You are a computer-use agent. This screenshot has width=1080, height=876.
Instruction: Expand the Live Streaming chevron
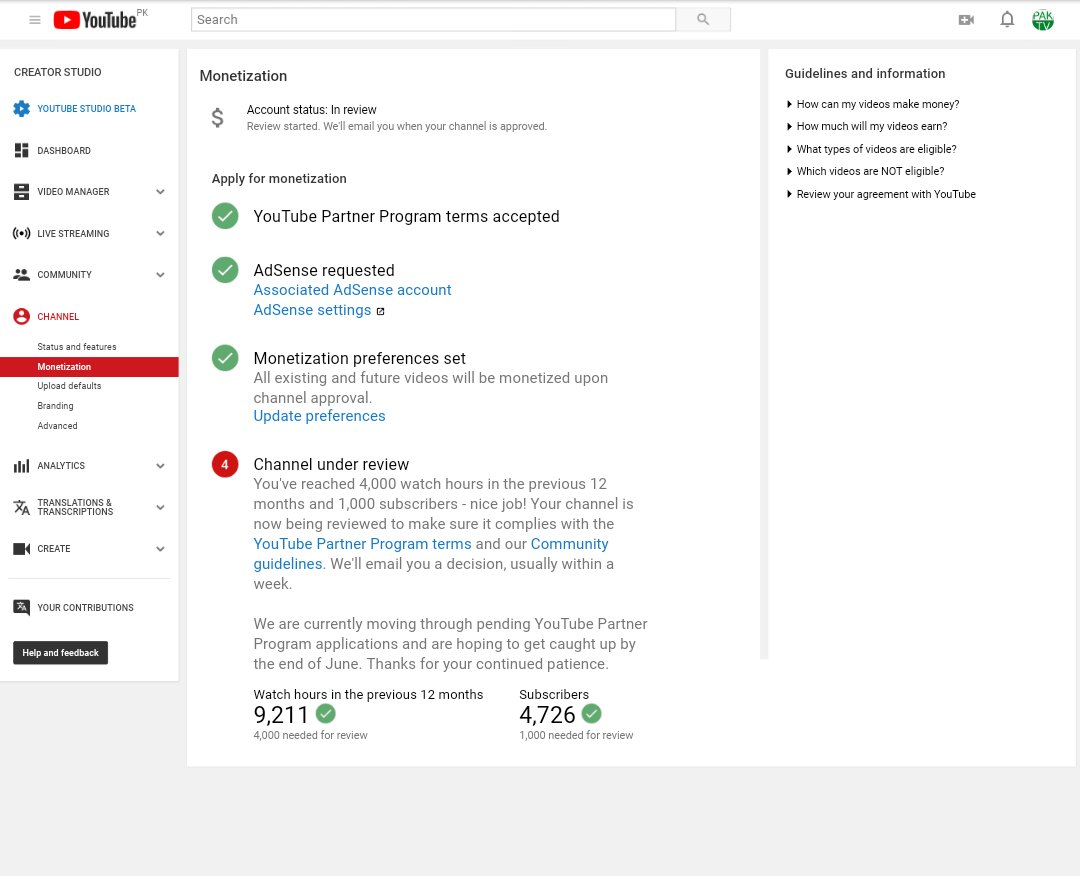click(160, 233)
